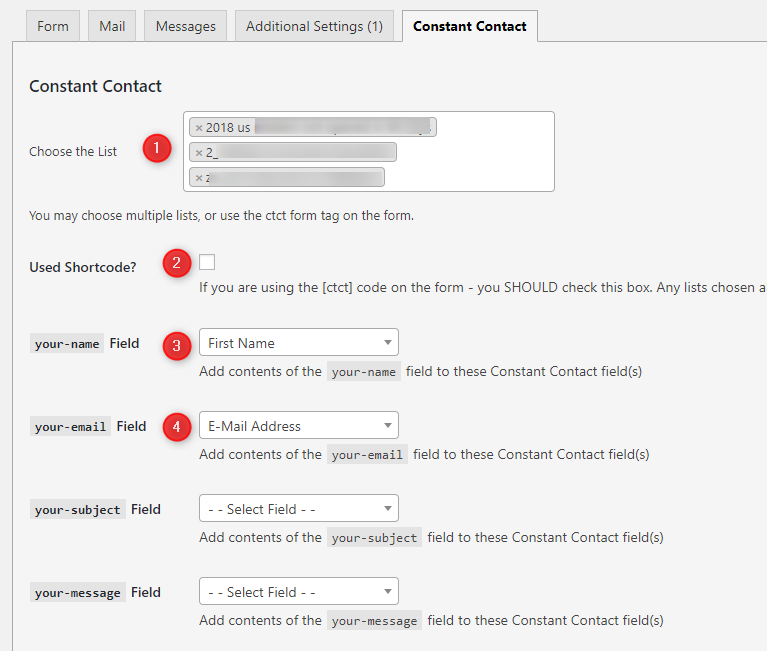Click the 'Constant Contact' section heading
Viewport: 767px width, 651px height.
pos(95,86)
